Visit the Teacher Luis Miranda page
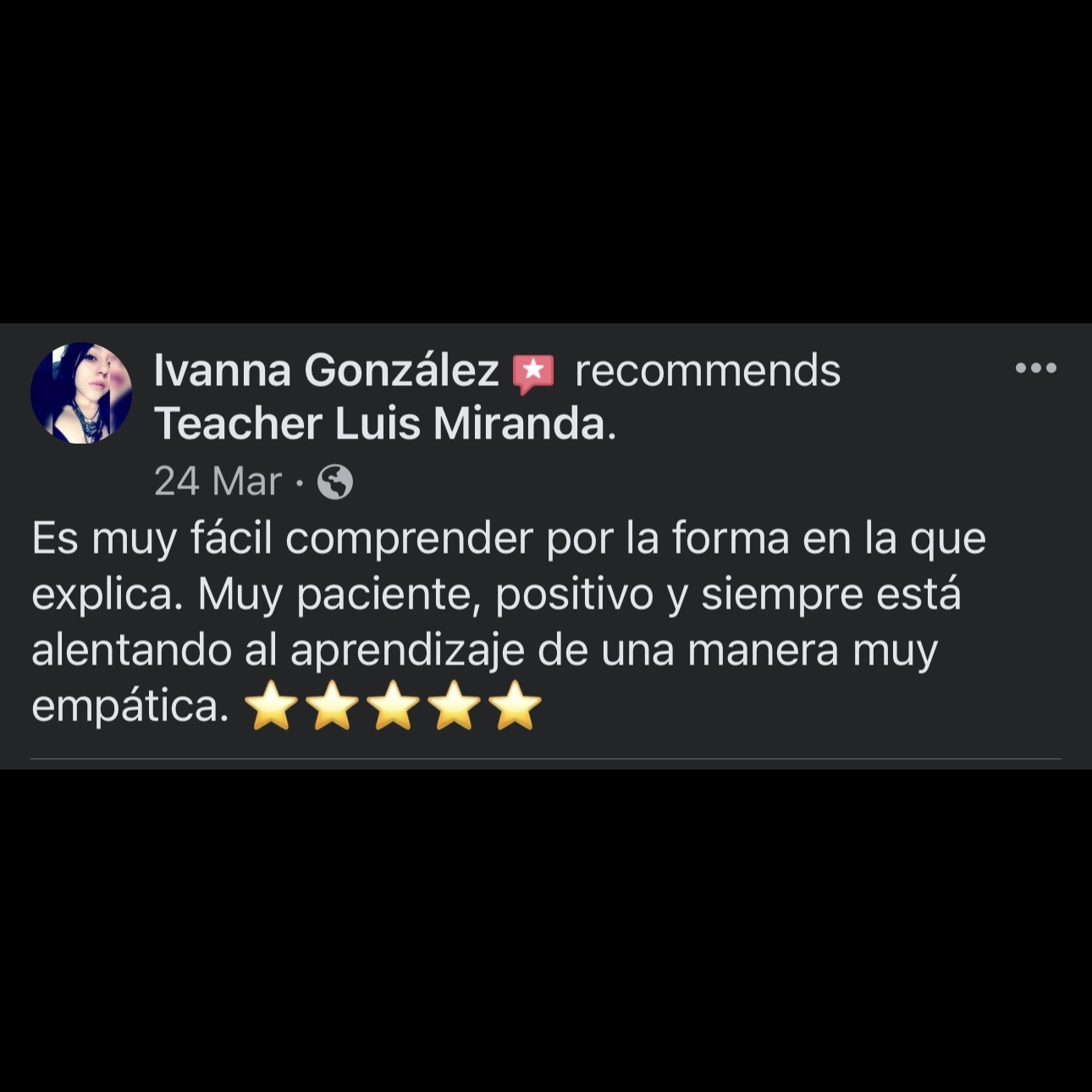The width and height of the screenshot is (1092, 1092). (380, 424)
